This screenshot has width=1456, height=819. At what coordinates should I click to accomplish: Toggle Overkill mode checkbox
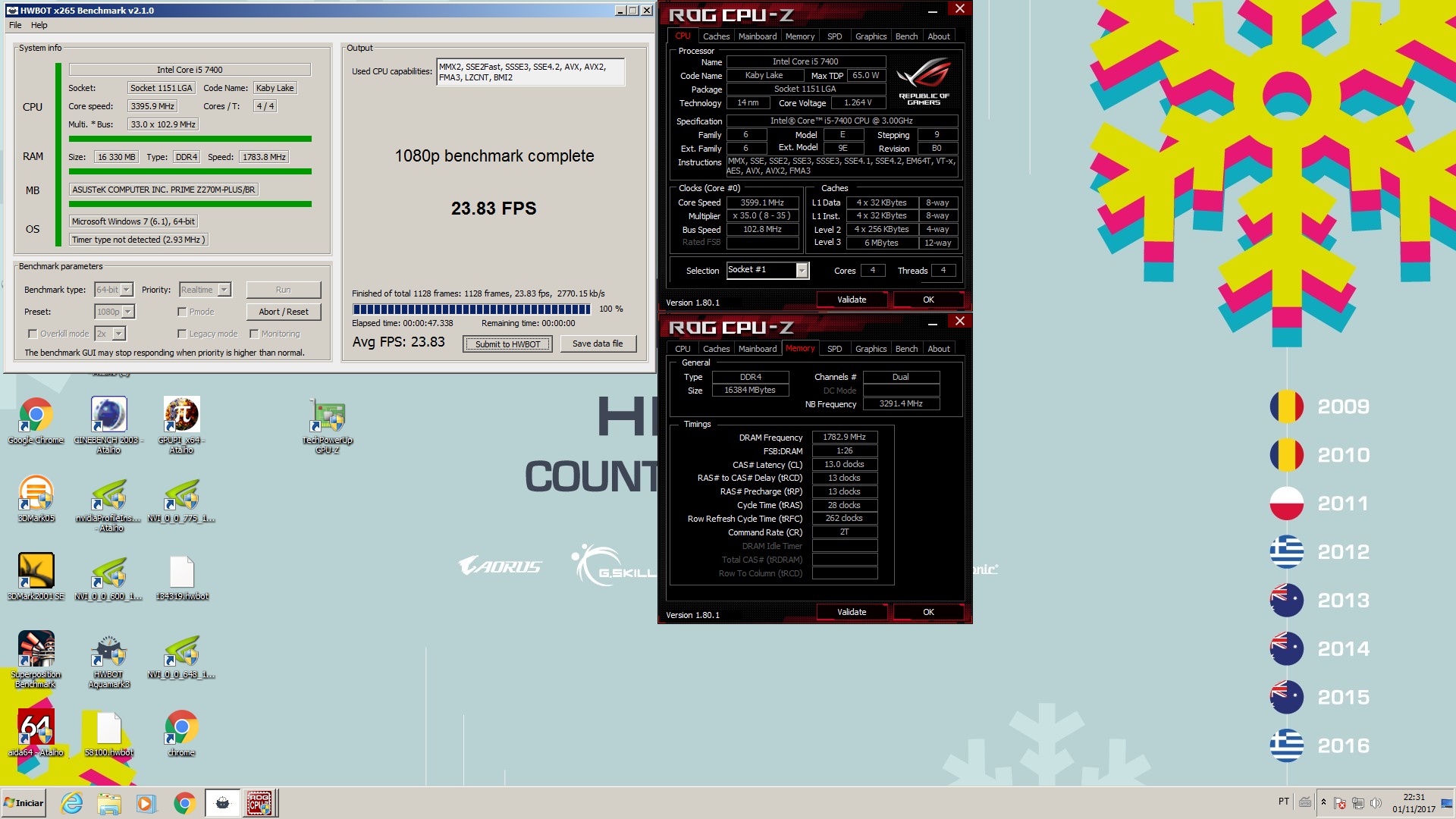click(x=32, y=334)
